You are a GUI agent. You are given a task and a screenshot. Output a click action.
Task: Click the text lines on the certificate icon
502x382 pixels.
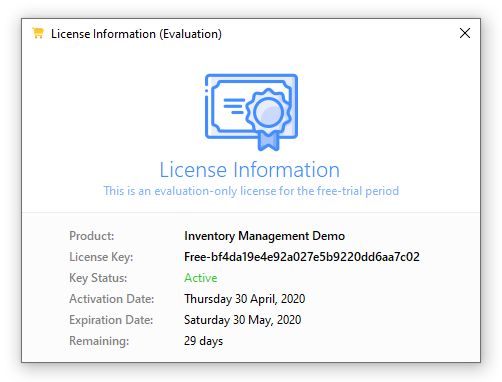(234, 106)
